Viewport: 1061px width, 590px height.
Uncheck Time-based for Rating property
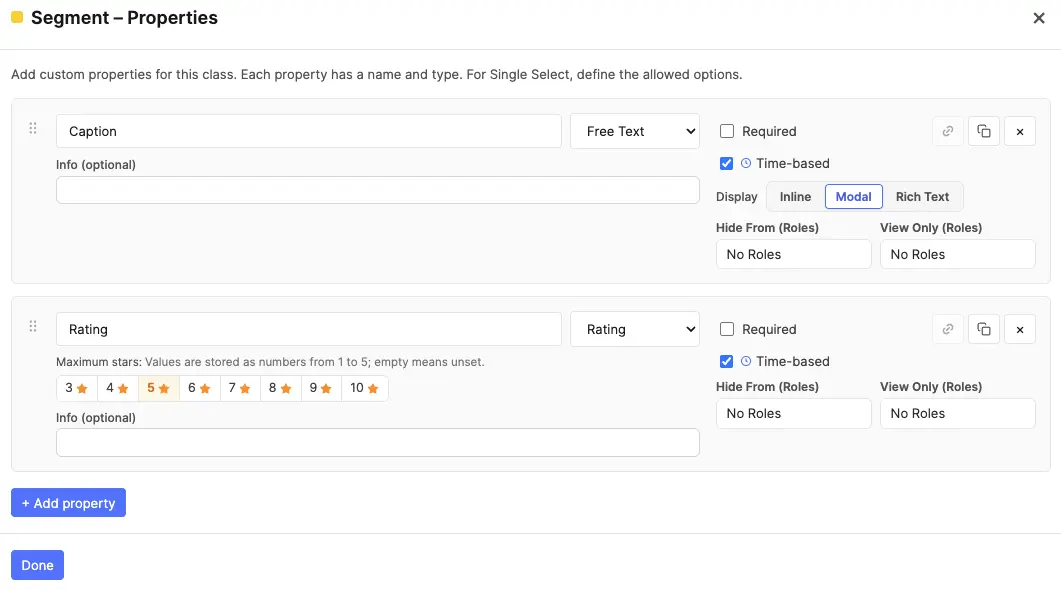pos(727,361)
